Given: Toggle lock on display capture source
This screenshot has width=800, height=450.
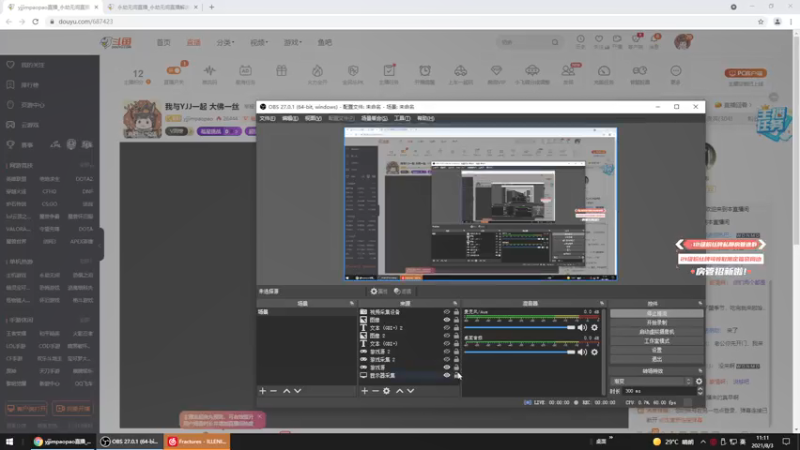Looking at the screenshot, I should 456,376.
